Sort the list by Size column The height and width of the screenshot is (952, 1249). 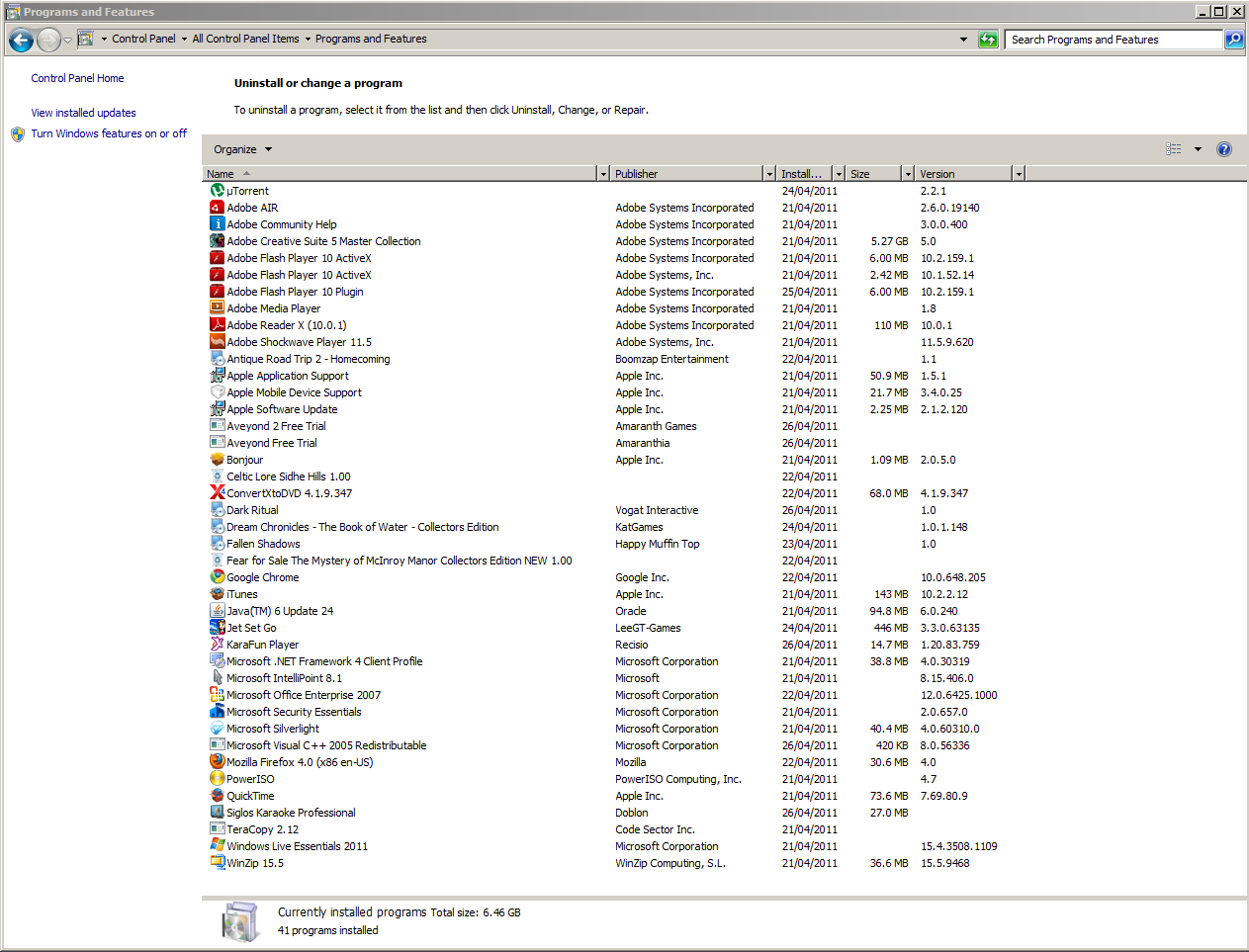tap(873, 174)
